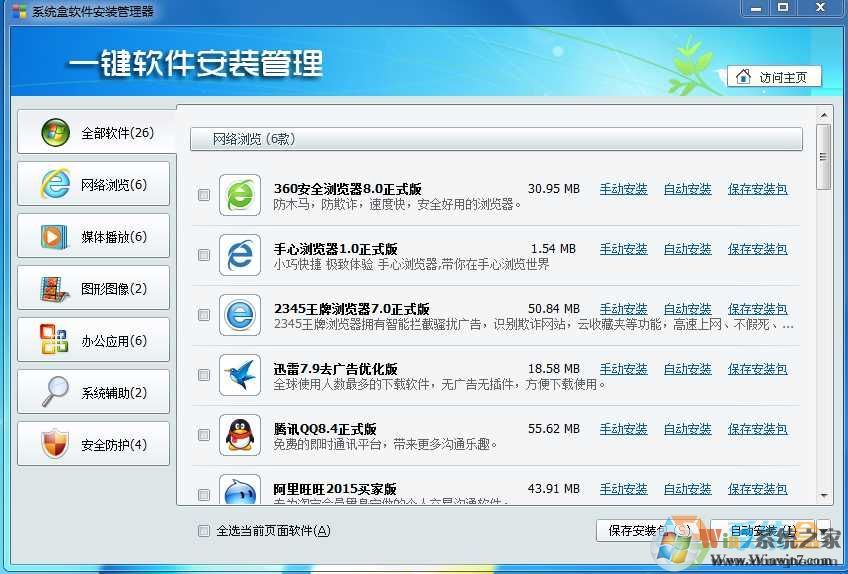Click 保存安装包 for 阿里旺旺2015

(x=757, y=489)
